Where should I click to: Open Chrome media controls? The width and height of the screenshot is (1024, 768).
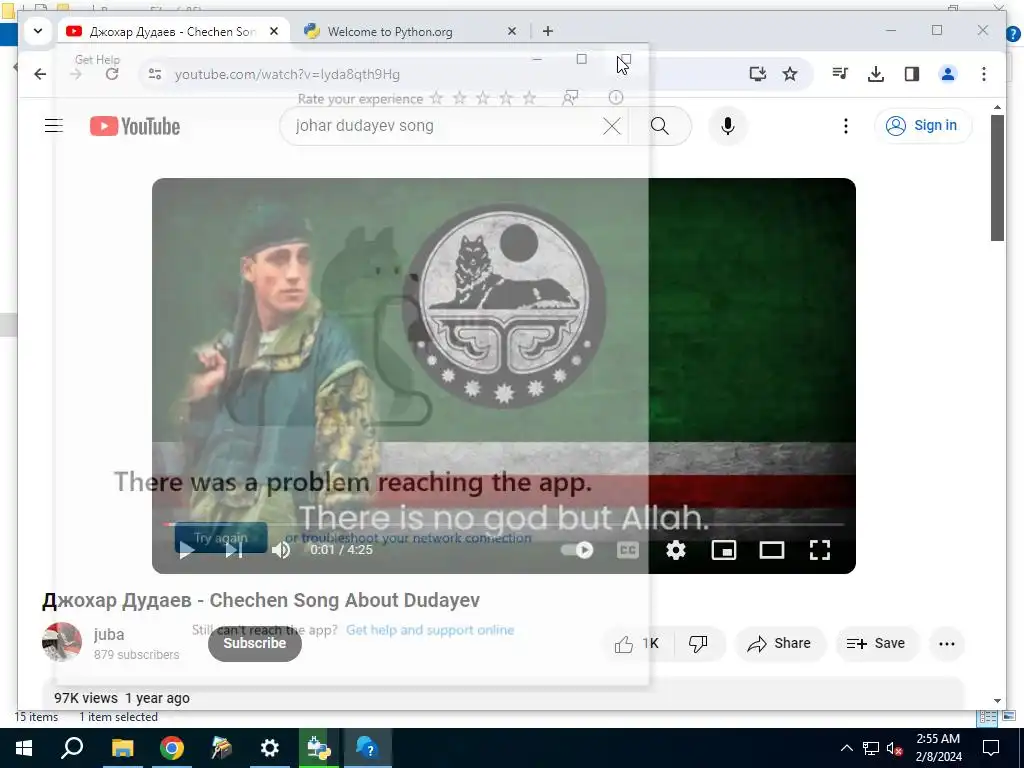pyautogui.click(x=840, y=74)
